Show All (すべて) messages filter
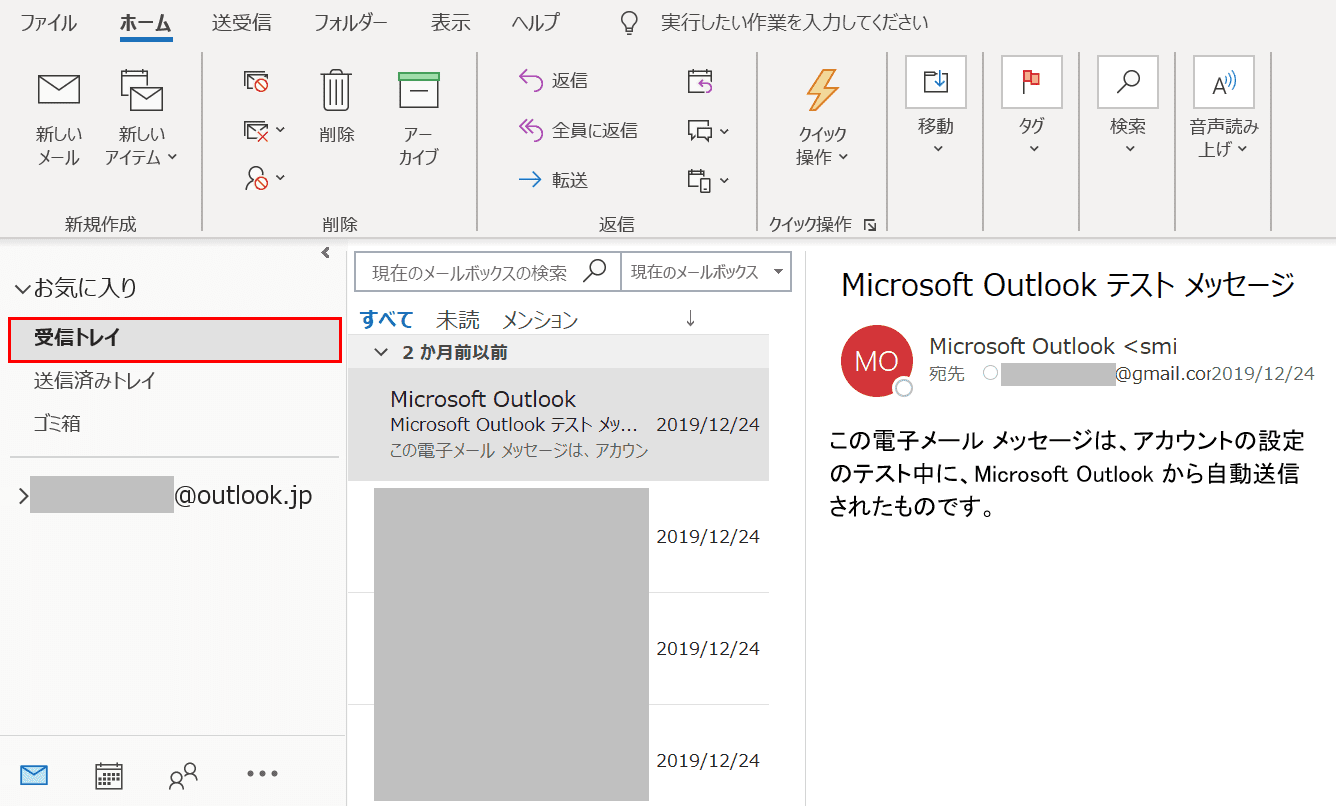This screenshot has width=1336, height=806. tap(387, 320)
